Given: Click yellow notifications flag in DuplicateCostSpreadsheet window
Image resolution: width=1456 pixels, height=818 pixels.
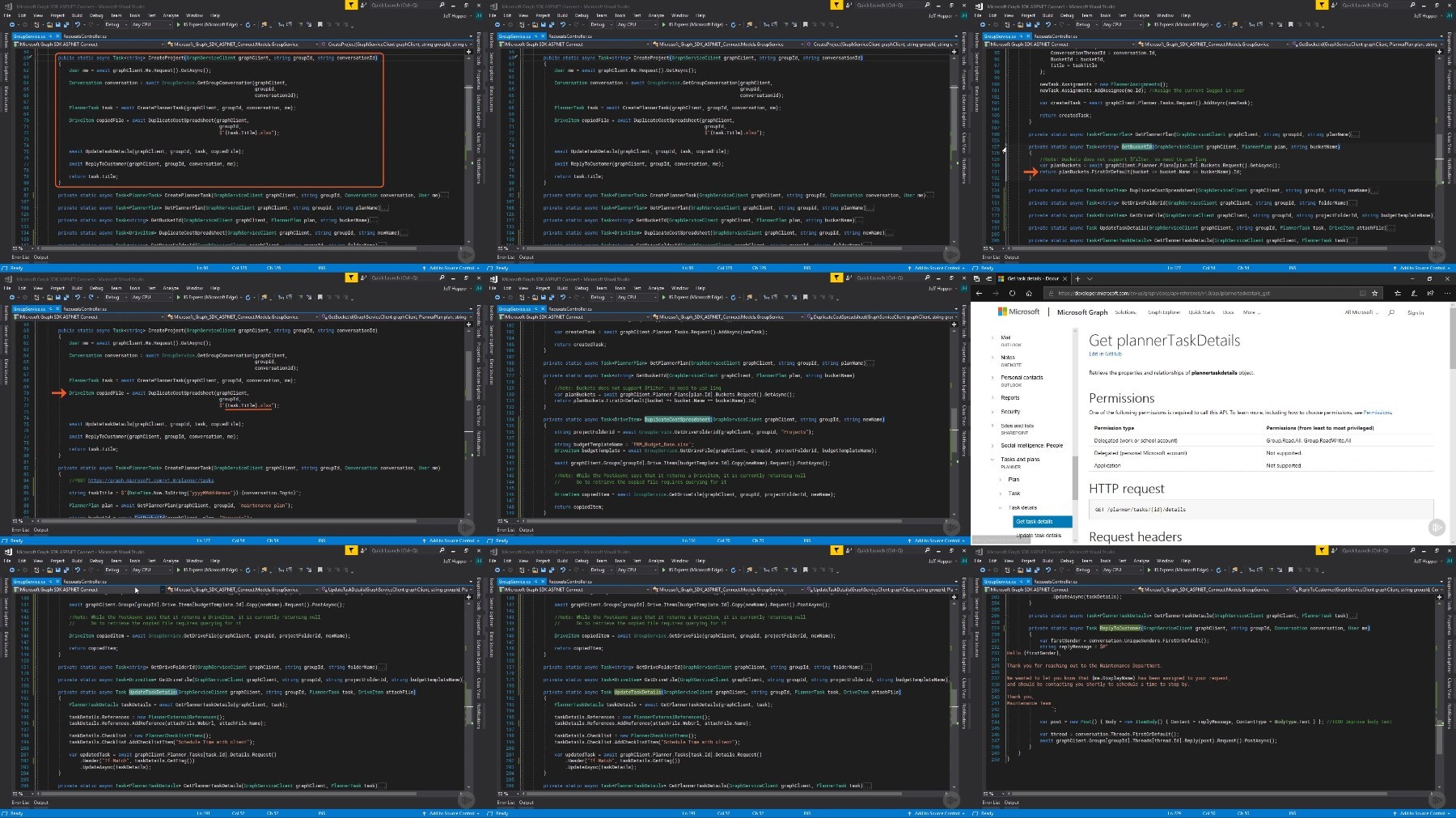Looking at the screenshot, I should 836,278.
